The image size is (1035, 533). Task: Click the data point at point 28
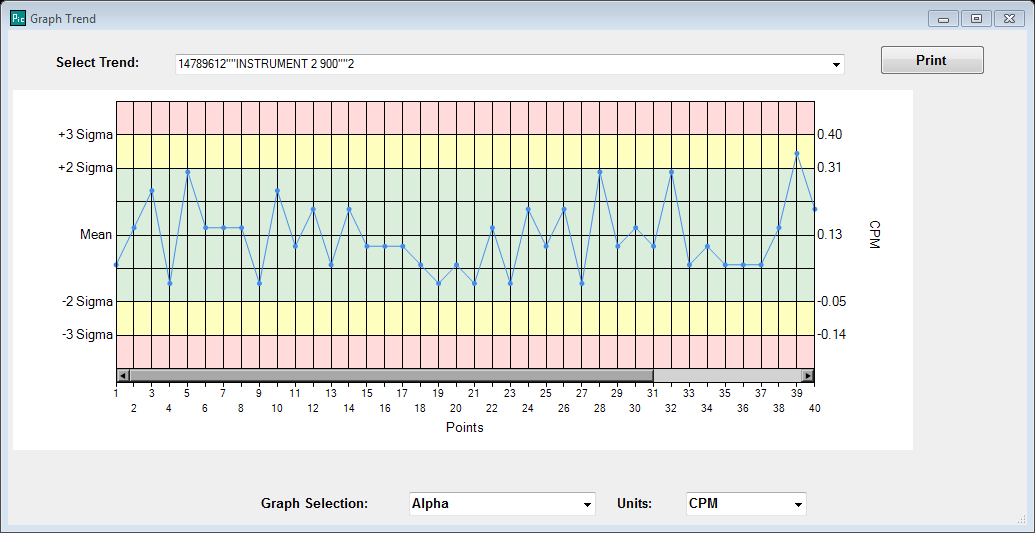[x=599, y=172]
